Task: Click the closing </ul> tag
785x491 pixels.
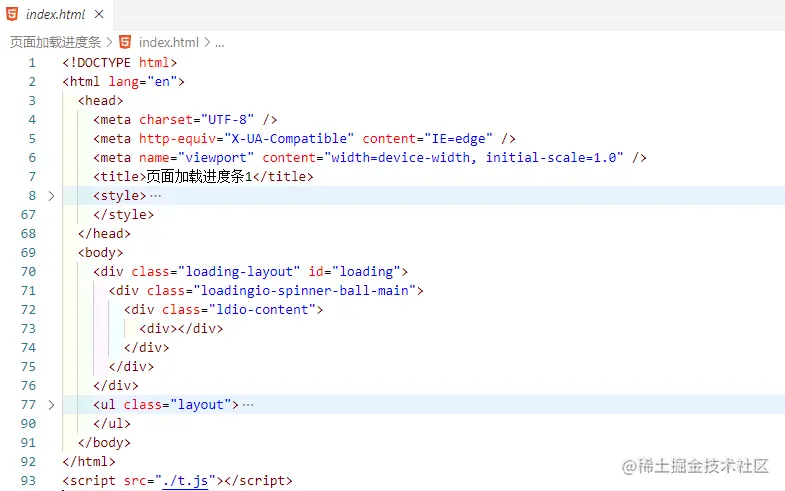Action: tap(112, 424)
